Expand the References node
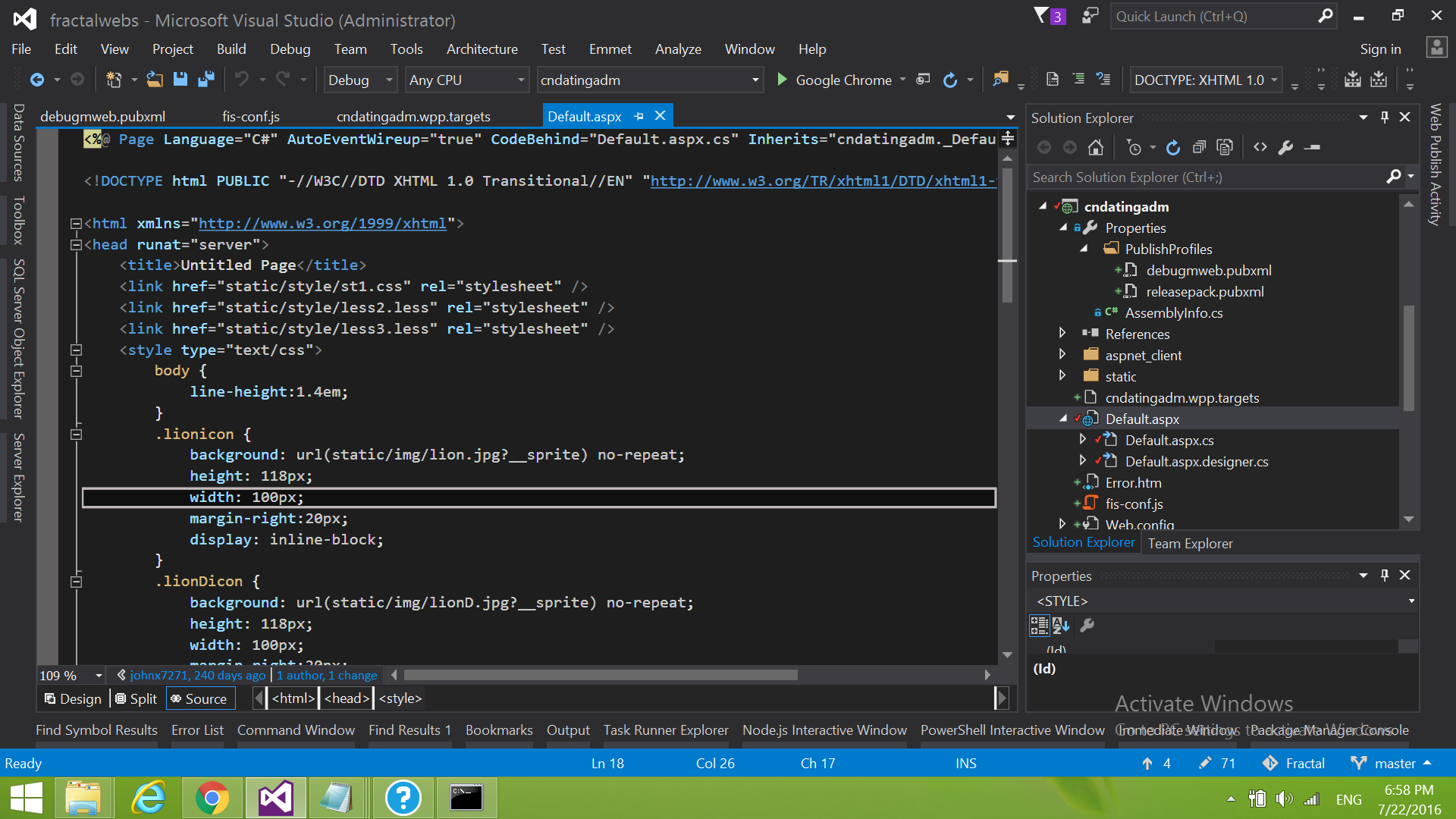This screenshot has width=1456, height=819. point(1063,333)
